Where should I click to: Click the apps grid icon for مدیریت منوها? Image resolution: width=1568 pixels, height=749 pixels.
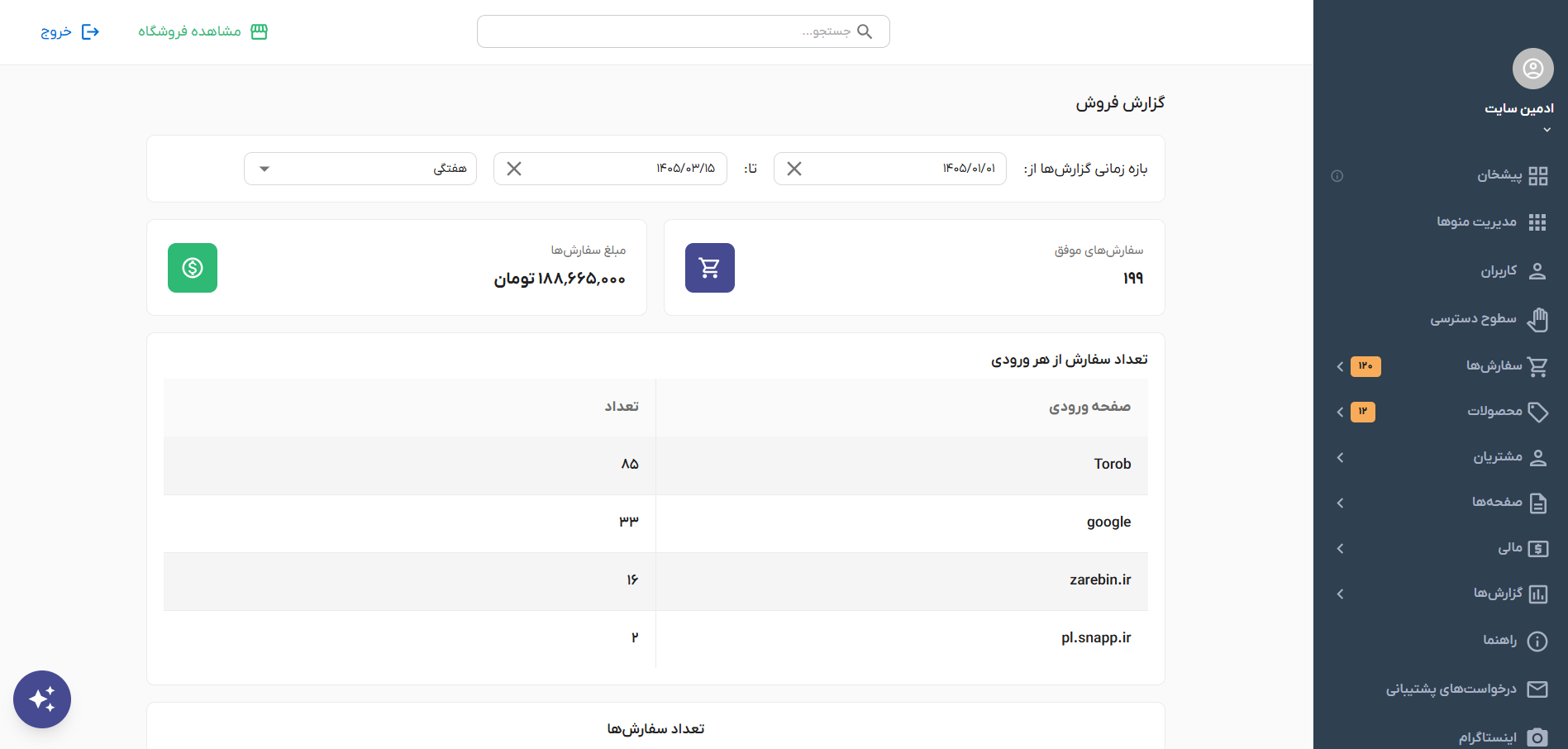coord(1537,222)
